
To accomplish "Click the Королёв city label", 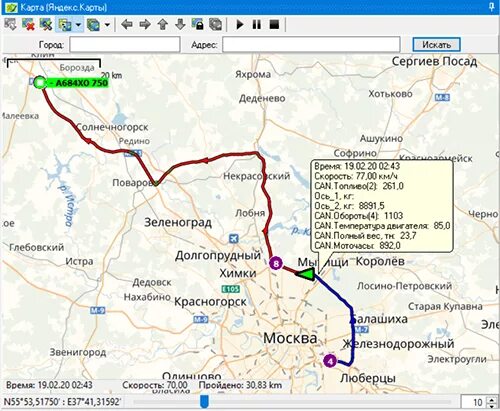I will click(x=380, y=261).
